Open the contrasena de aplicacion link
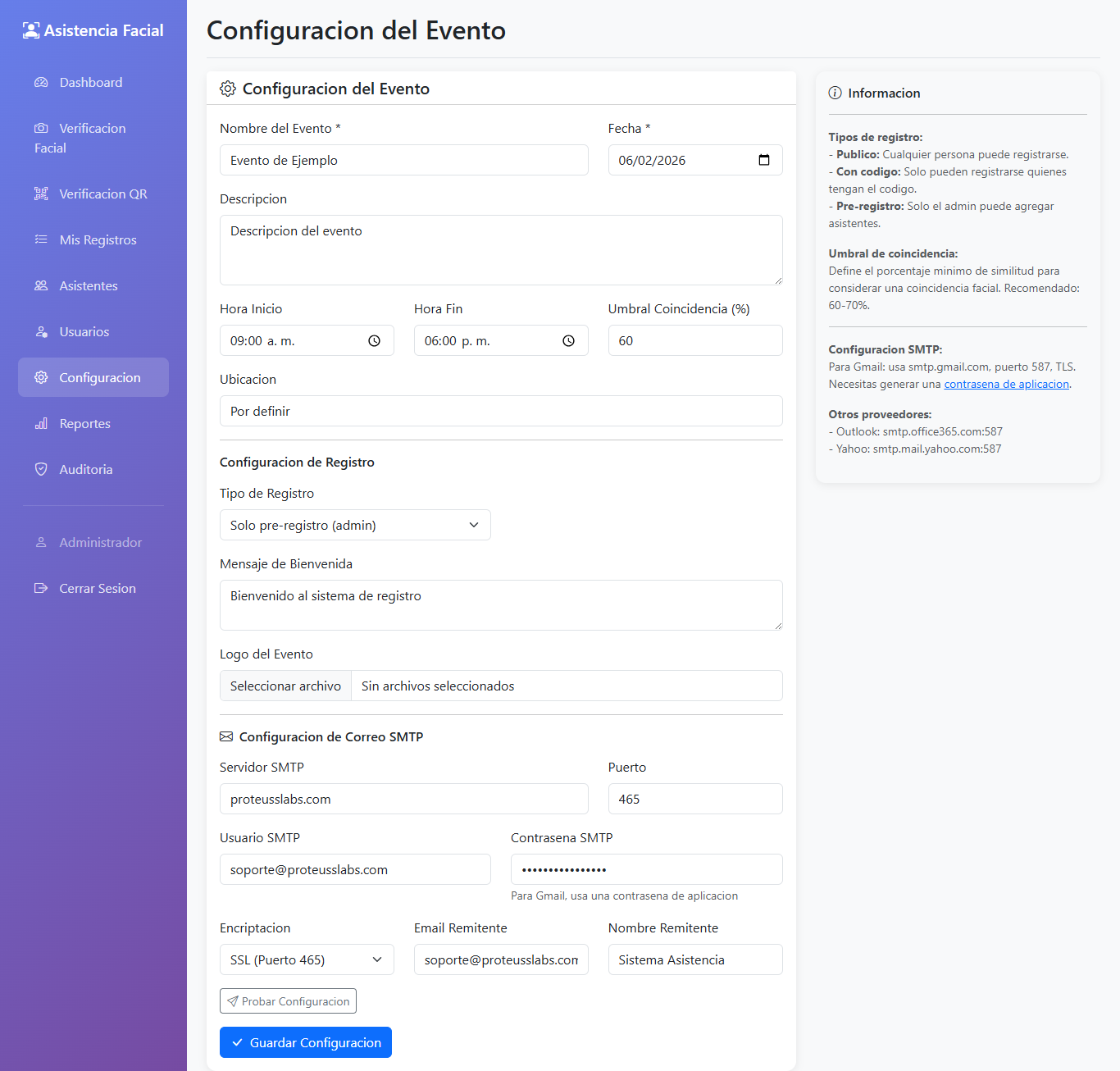 (1006, 385)
